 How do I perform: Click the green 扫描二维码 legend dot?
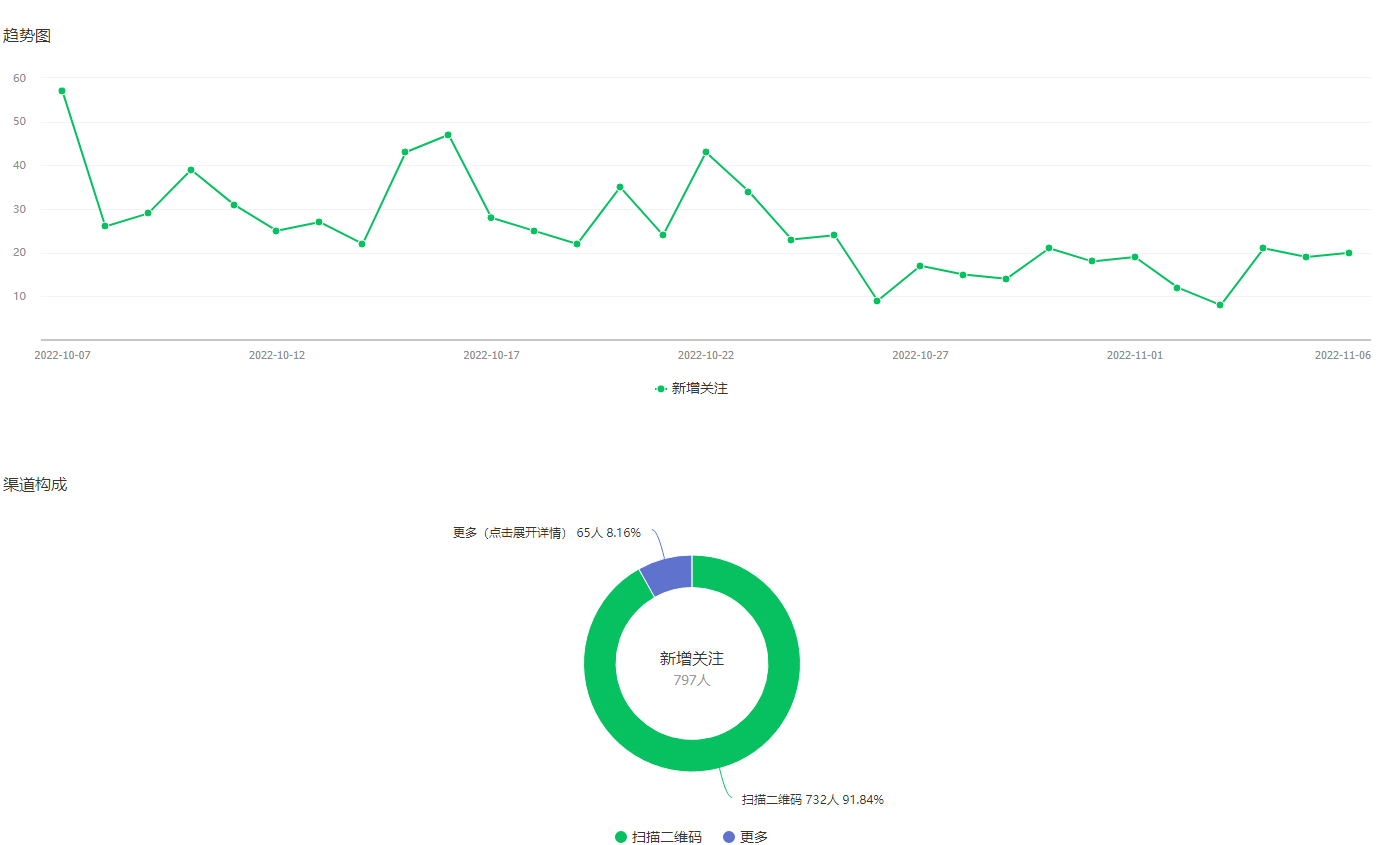click(621, 837)
